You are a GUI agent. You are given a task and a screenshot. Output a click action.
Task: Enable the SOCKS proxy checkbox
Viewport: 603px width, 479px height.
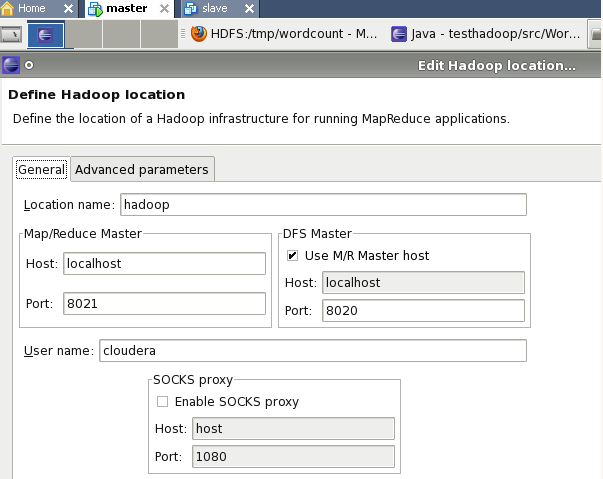[162, 402]
